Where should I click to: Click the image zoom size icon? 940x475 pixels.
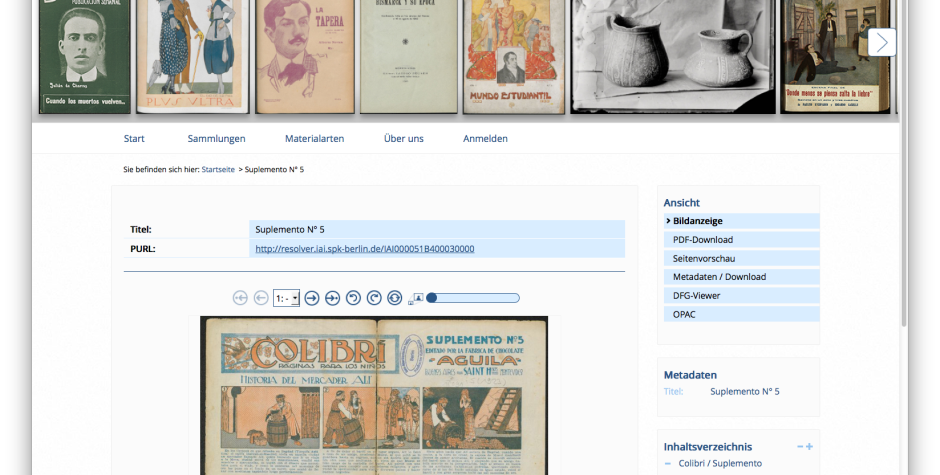coord(416,299)
